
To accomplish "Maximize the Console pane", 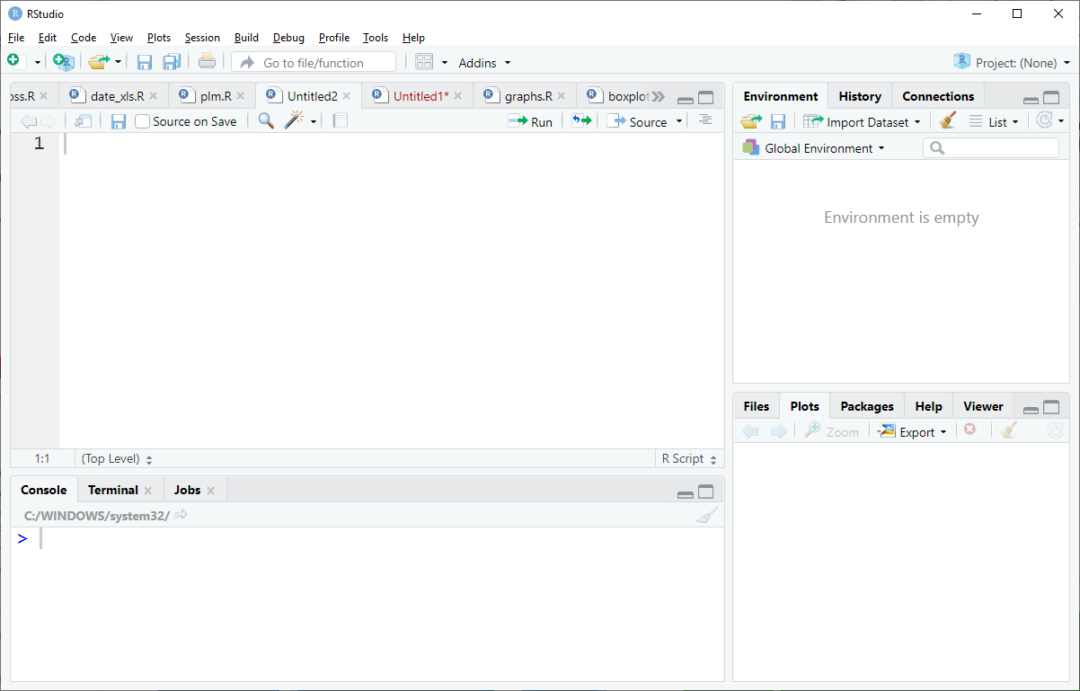I will pyautogui.click(x=706, y=491).
